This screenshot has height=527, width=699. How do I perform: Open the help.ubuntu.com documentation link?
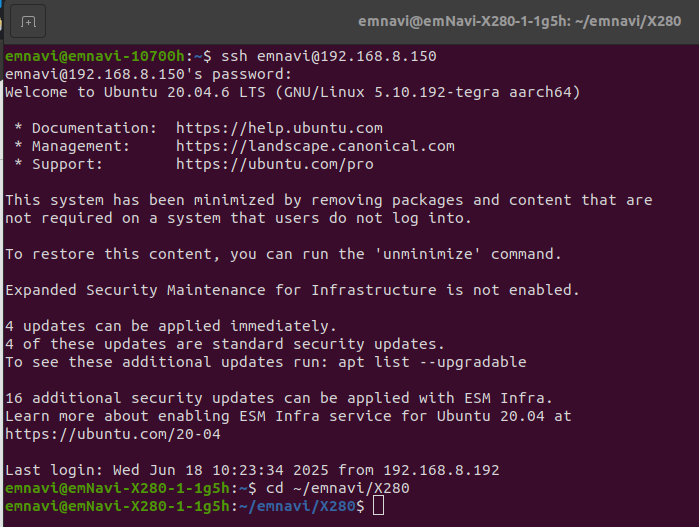[279, 128]
